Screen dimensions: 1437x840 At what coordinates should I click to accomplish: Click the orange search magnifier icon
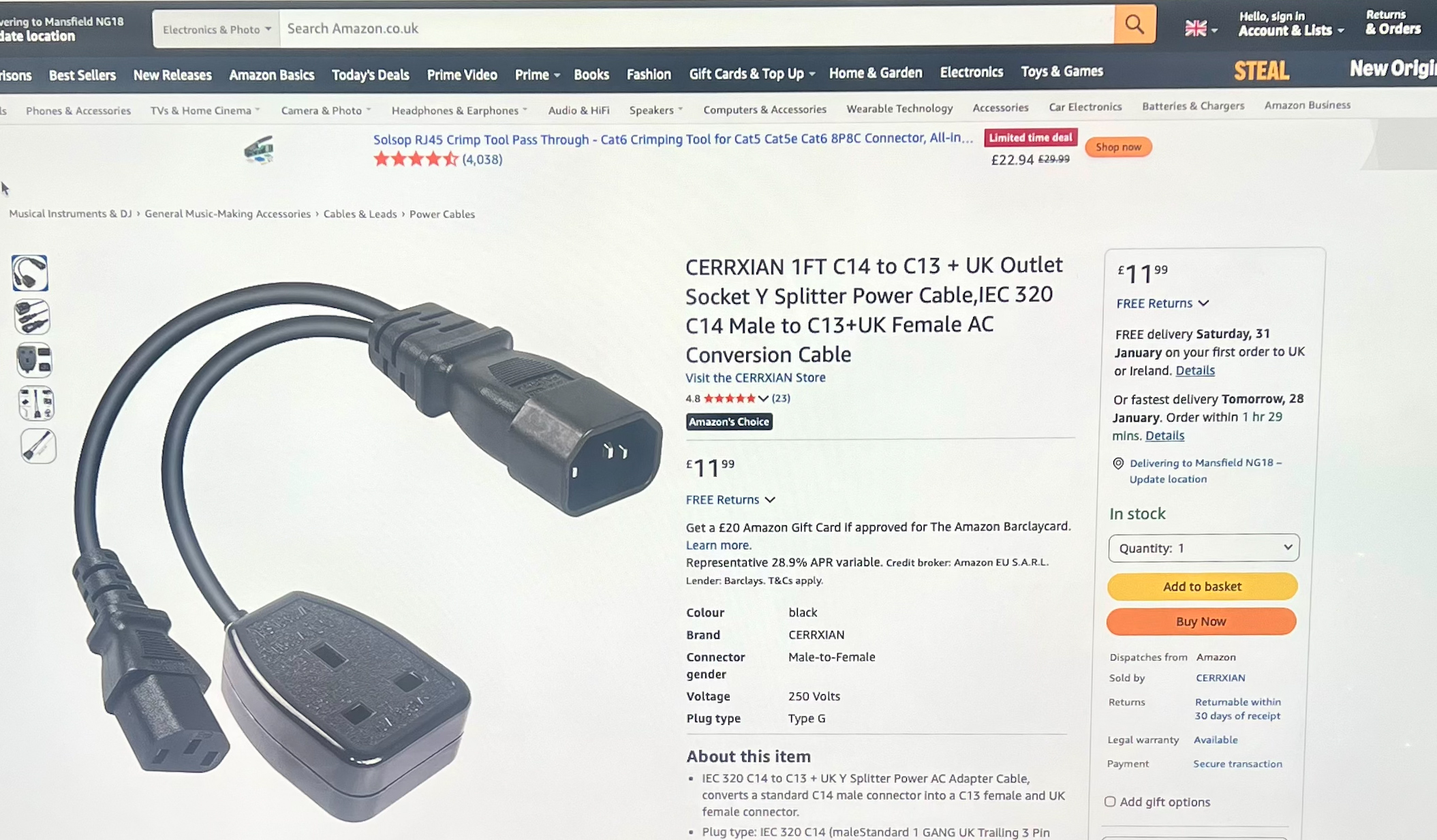point(1134,25)
